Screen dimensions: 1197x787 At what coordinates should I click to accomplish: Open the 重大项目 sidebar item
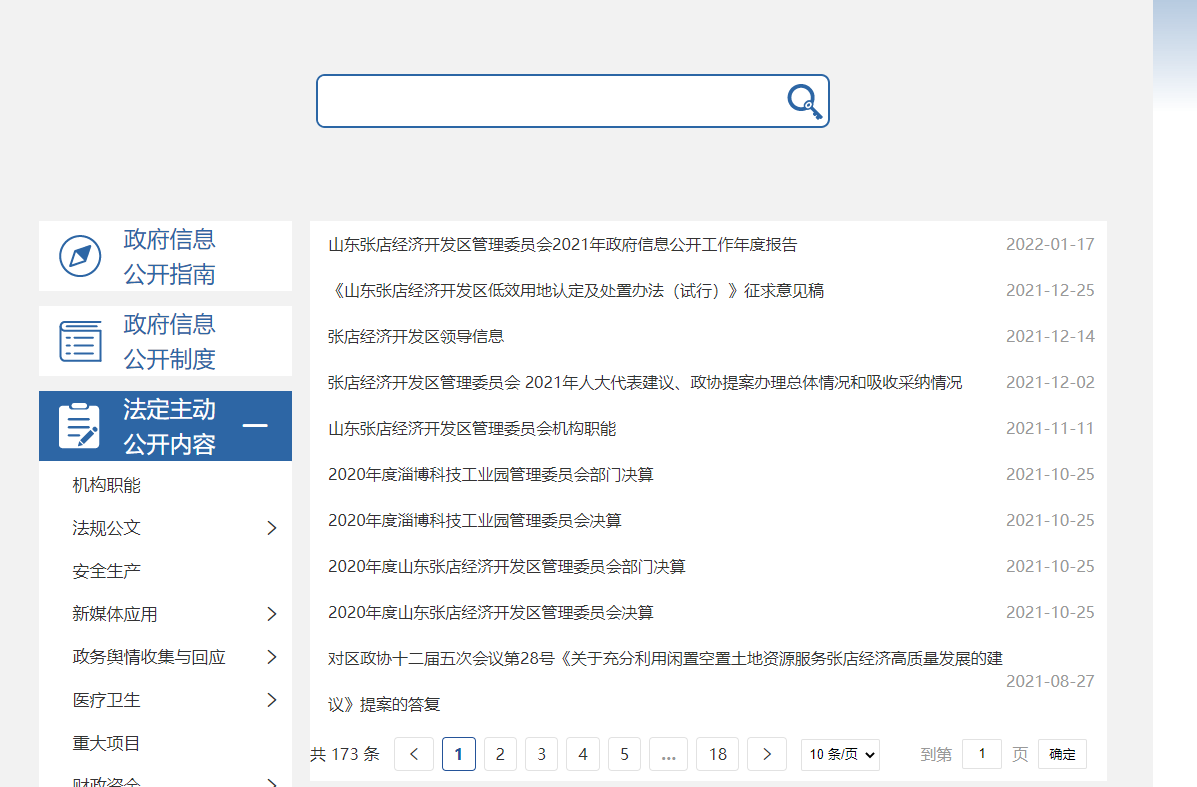107,743
